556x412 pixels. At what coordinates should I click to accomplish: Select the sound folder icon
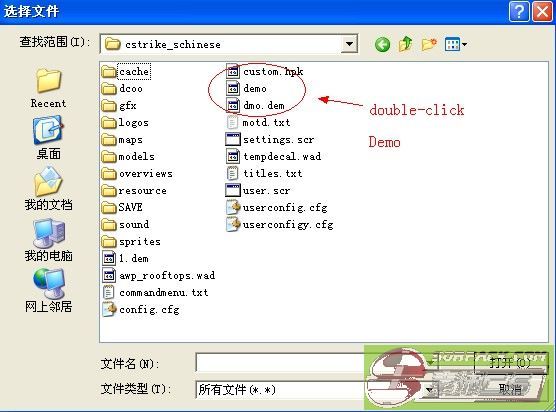click(x=109, y=225)
